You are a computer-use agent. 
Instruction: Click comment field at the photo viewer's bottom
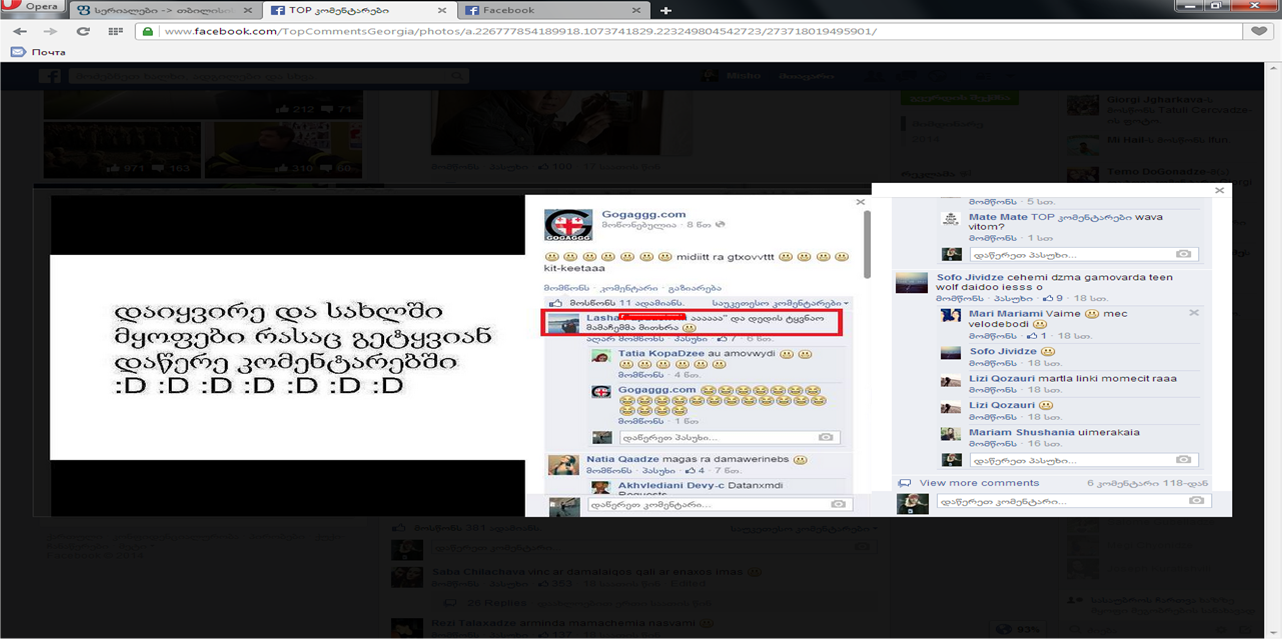[719, 505]
